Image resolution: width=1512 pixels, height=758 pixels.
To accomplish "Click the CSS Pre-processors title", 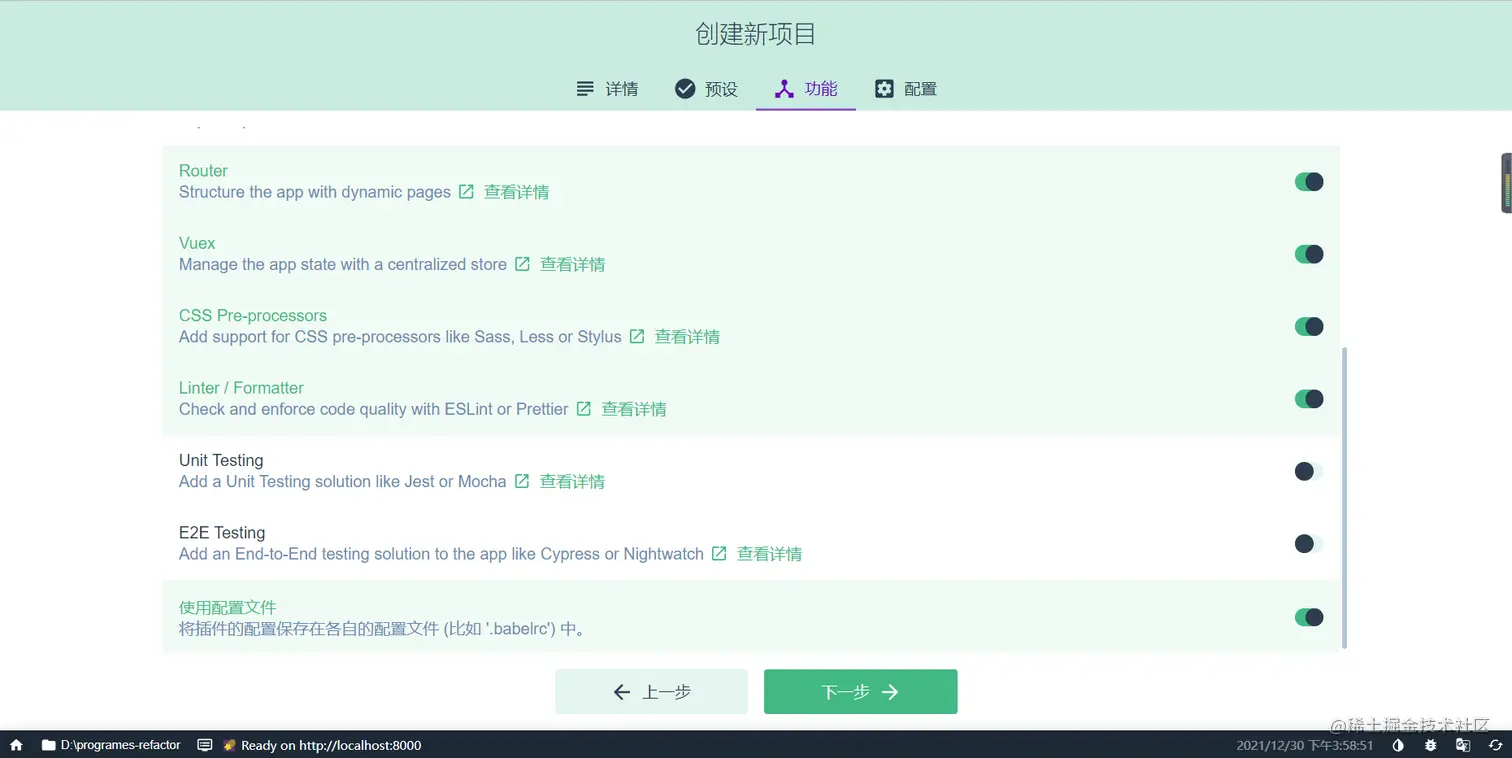I will (x=253, y=315).
